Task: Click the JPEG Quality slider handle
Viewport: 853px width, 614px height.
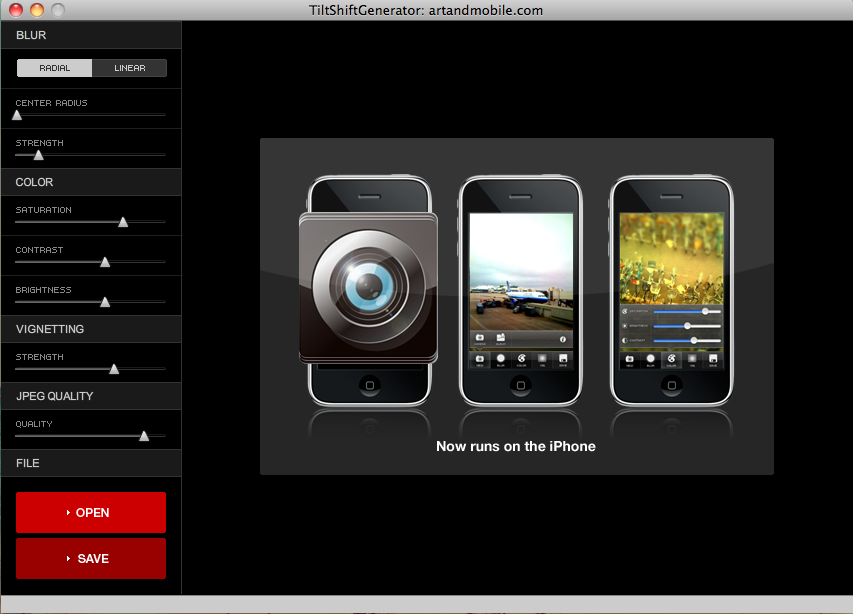Action: (144, 436)
